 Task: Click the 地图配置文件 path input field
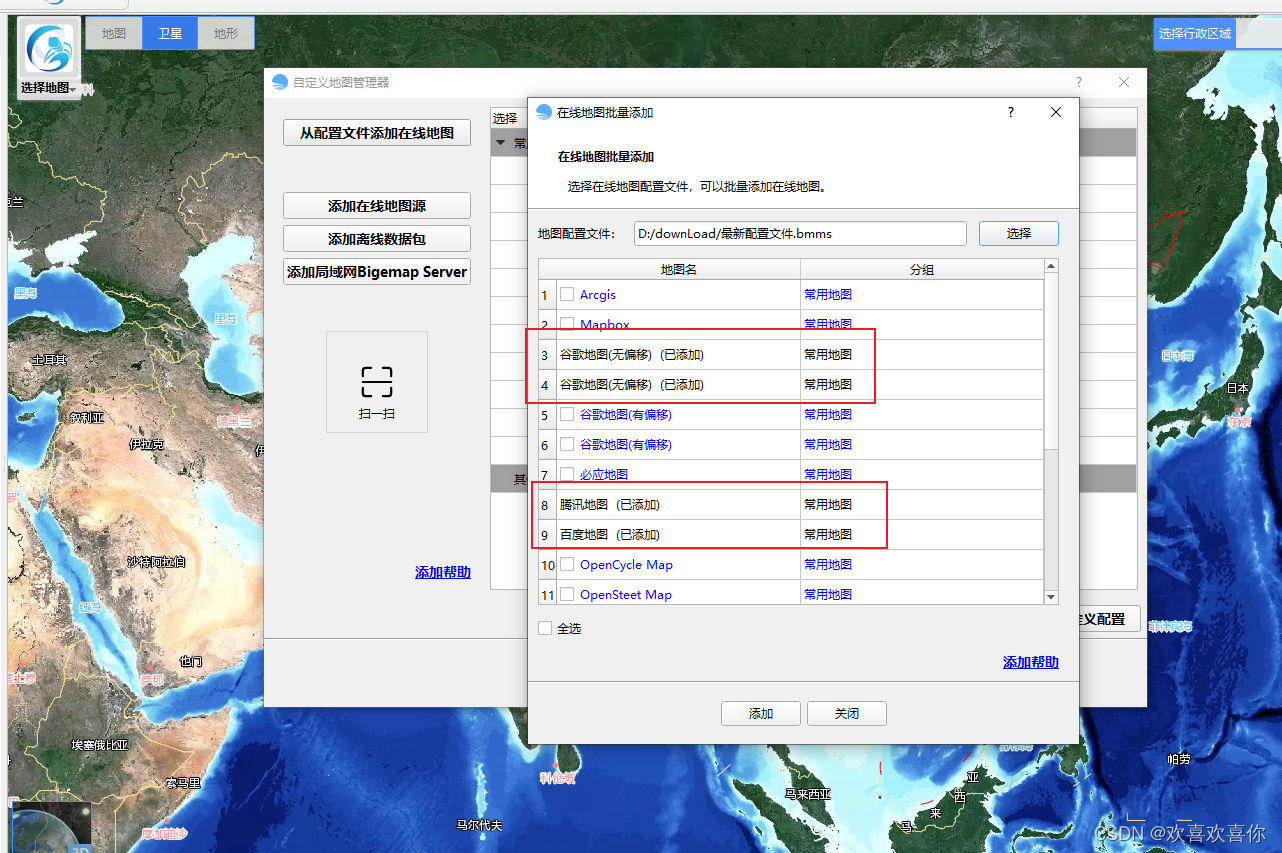[x=800, y=233]
